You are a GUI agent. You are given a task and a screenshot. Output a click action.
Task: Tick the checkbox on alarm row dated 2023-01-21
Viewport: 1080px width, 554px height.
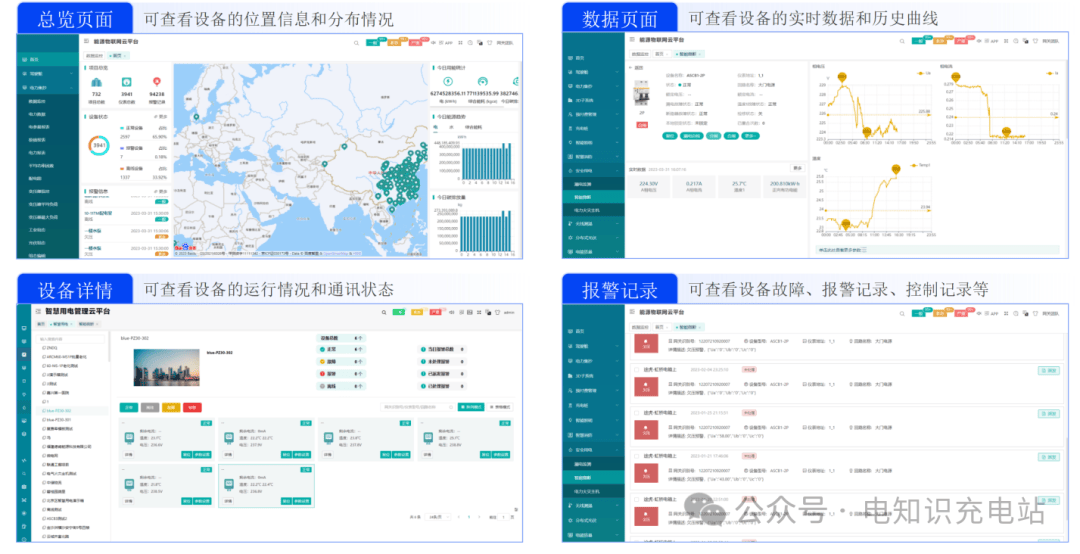tap(637, 456)
